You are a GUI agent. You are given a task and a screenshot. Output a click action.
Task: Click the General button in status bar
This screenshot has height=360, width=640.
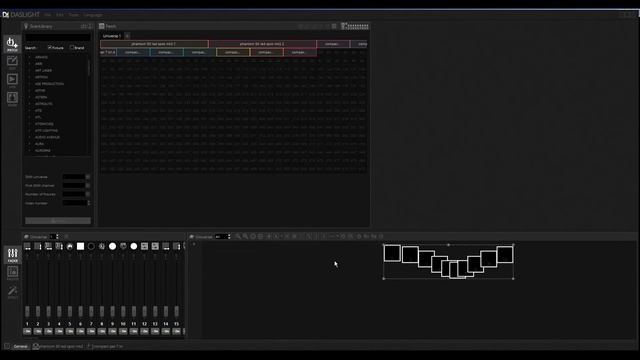coord(20,346)
